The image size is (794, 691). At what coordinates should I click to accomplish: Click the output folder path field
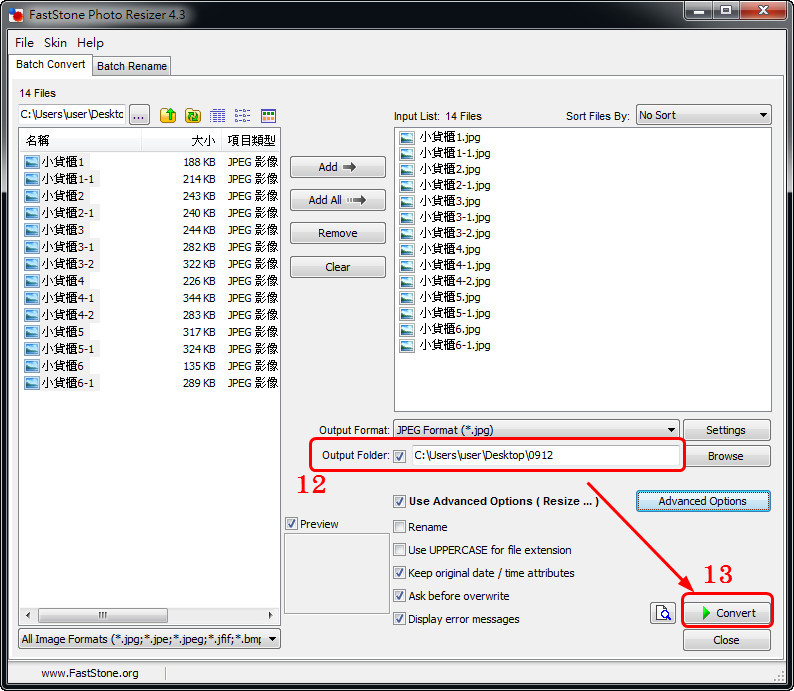545,455
